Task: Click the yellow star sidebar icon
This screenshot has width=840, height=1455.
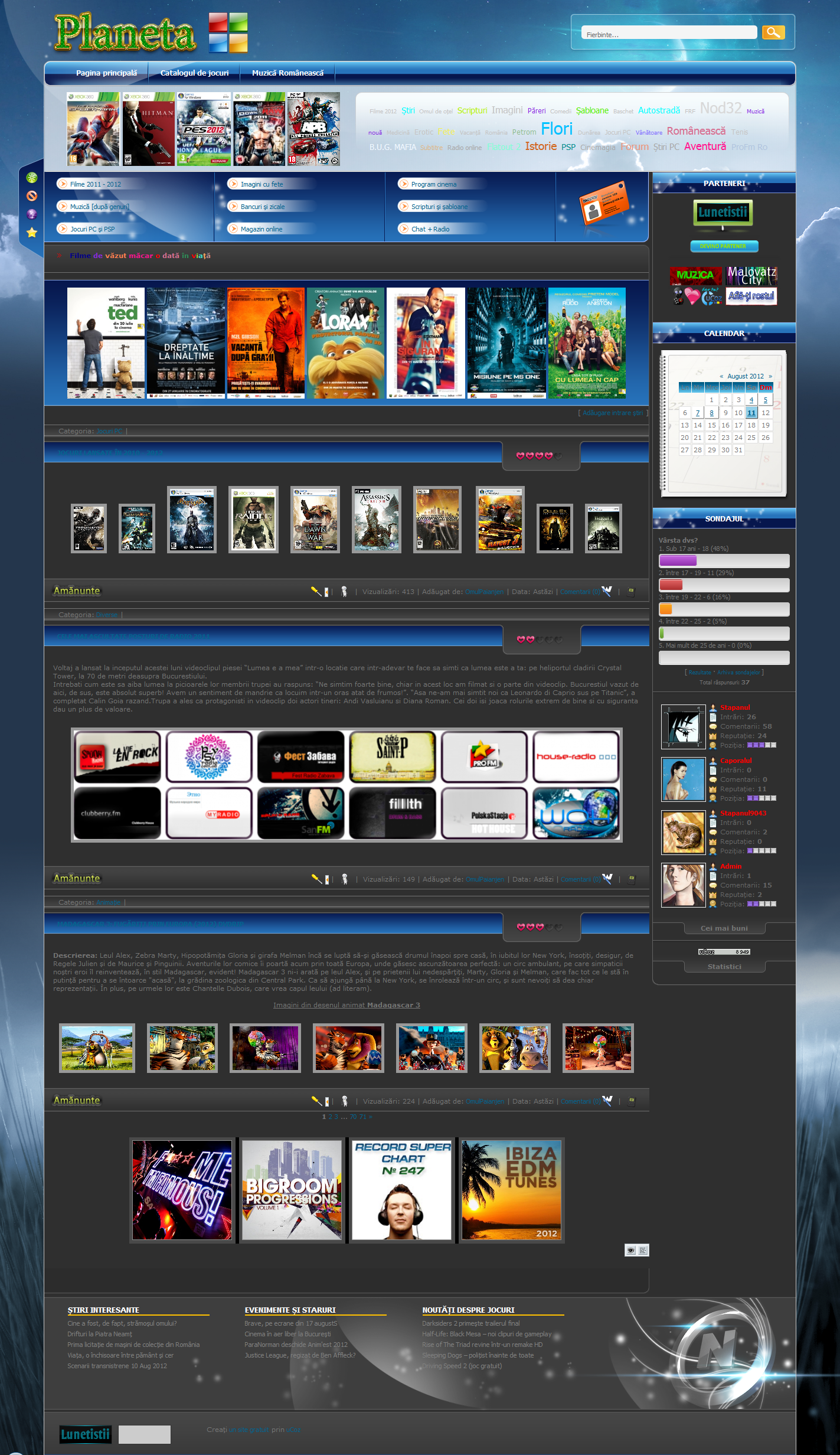Action: [32, 233]
